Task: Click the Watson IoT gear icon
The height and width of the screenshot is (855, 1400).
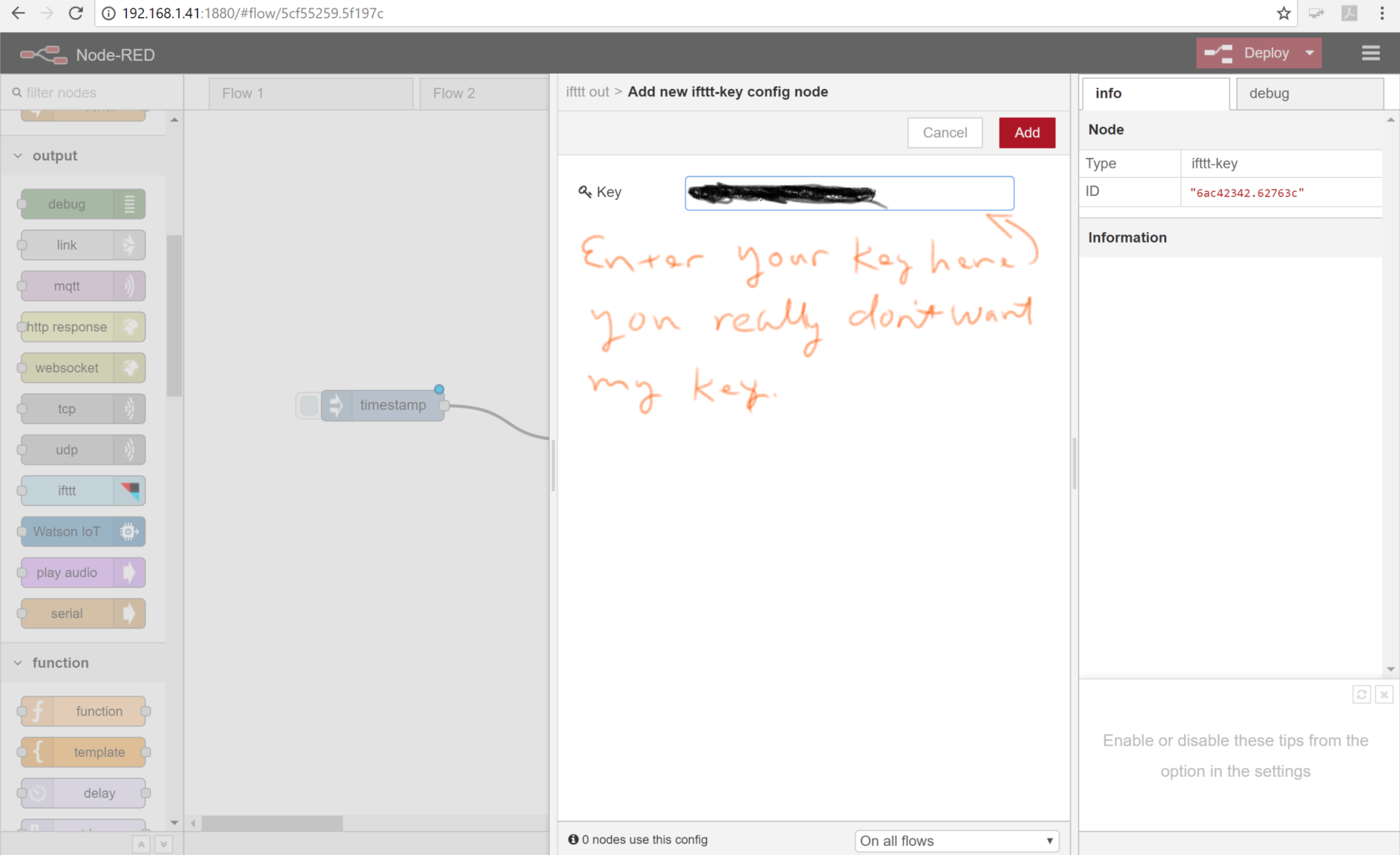Action: 130,531
